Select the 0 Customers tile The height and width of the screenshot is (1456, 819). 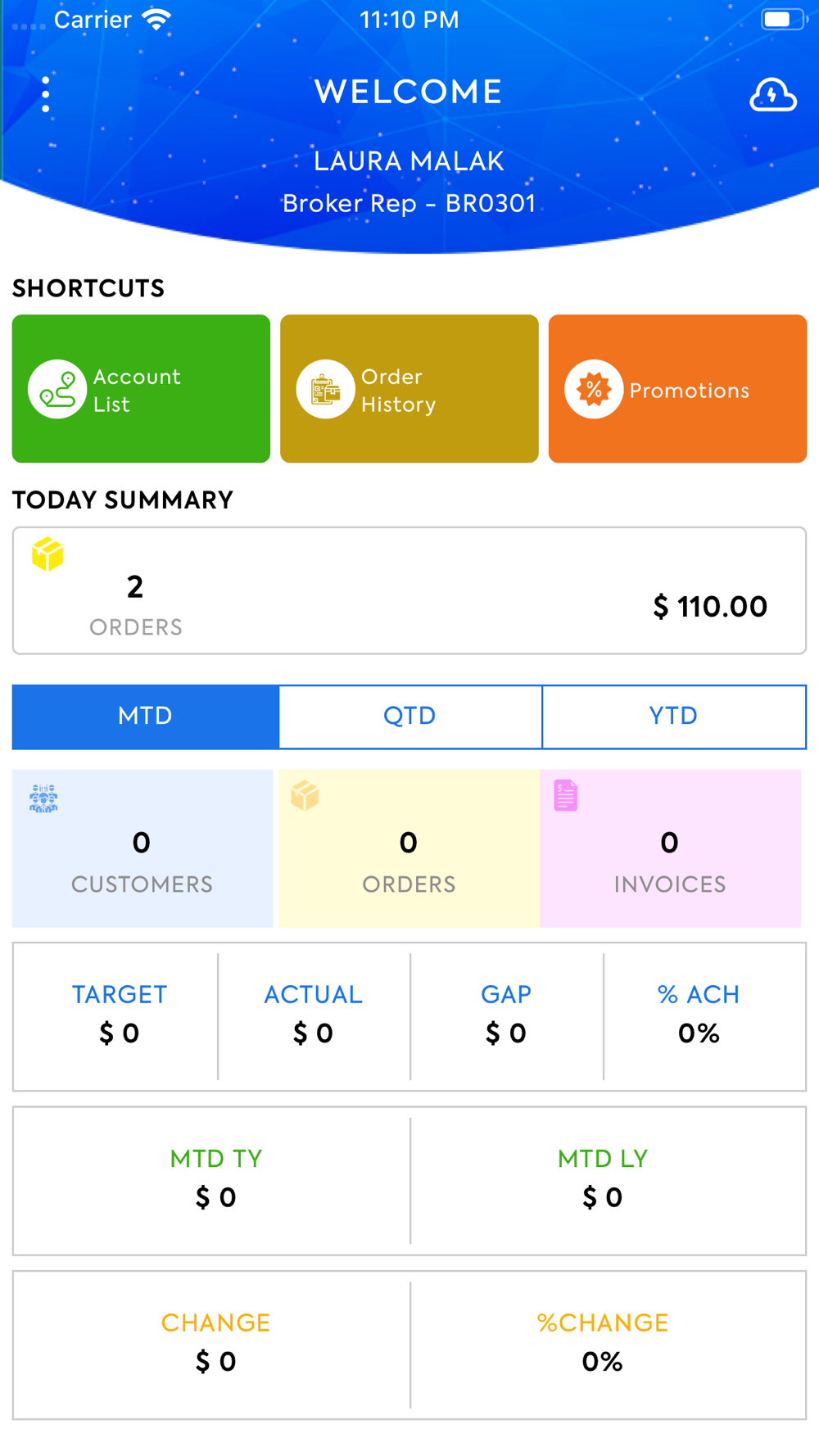click(143, 848)
